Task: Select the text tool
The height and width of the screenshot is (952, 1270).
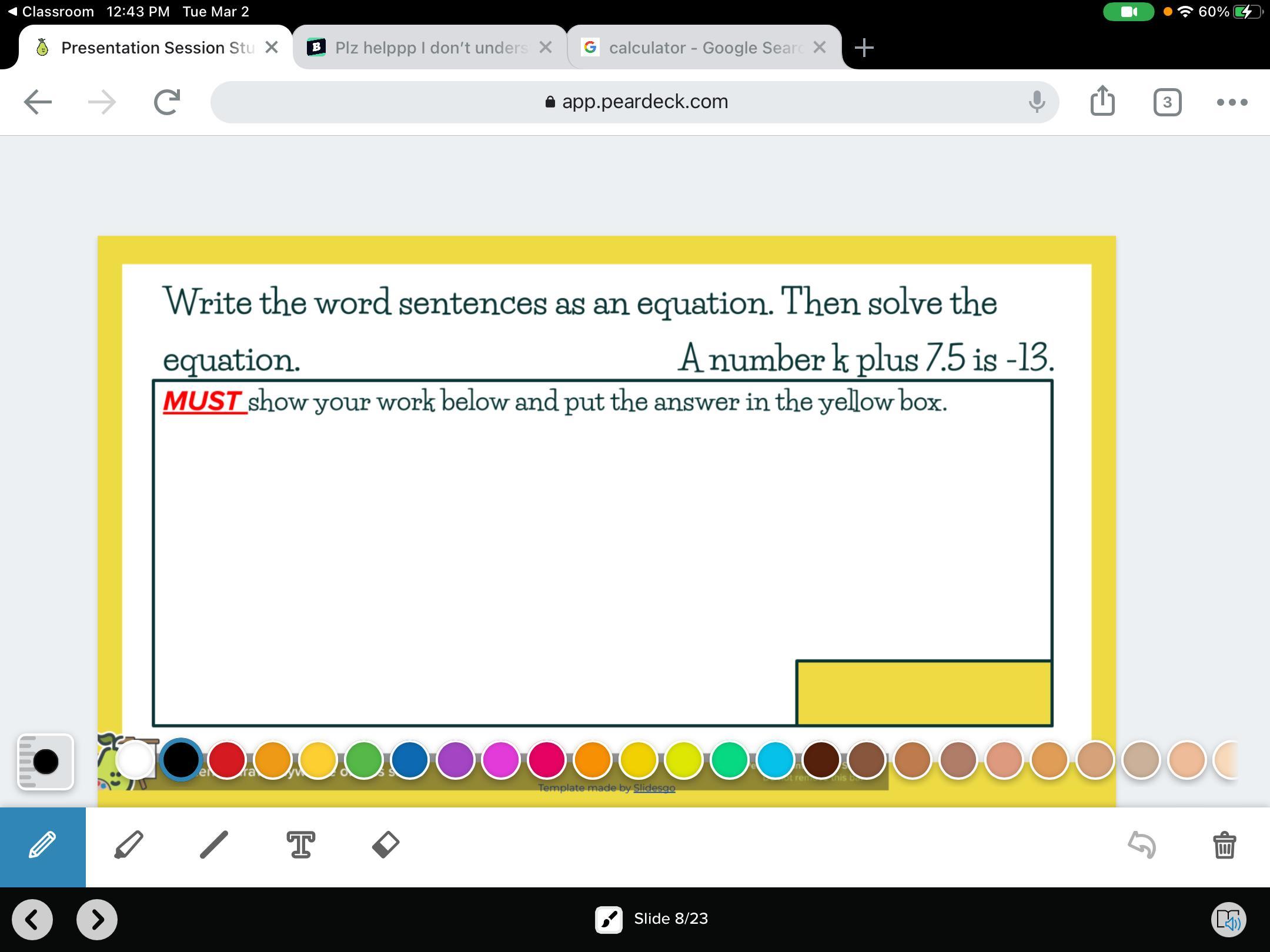Action: [x=300, y=845]
